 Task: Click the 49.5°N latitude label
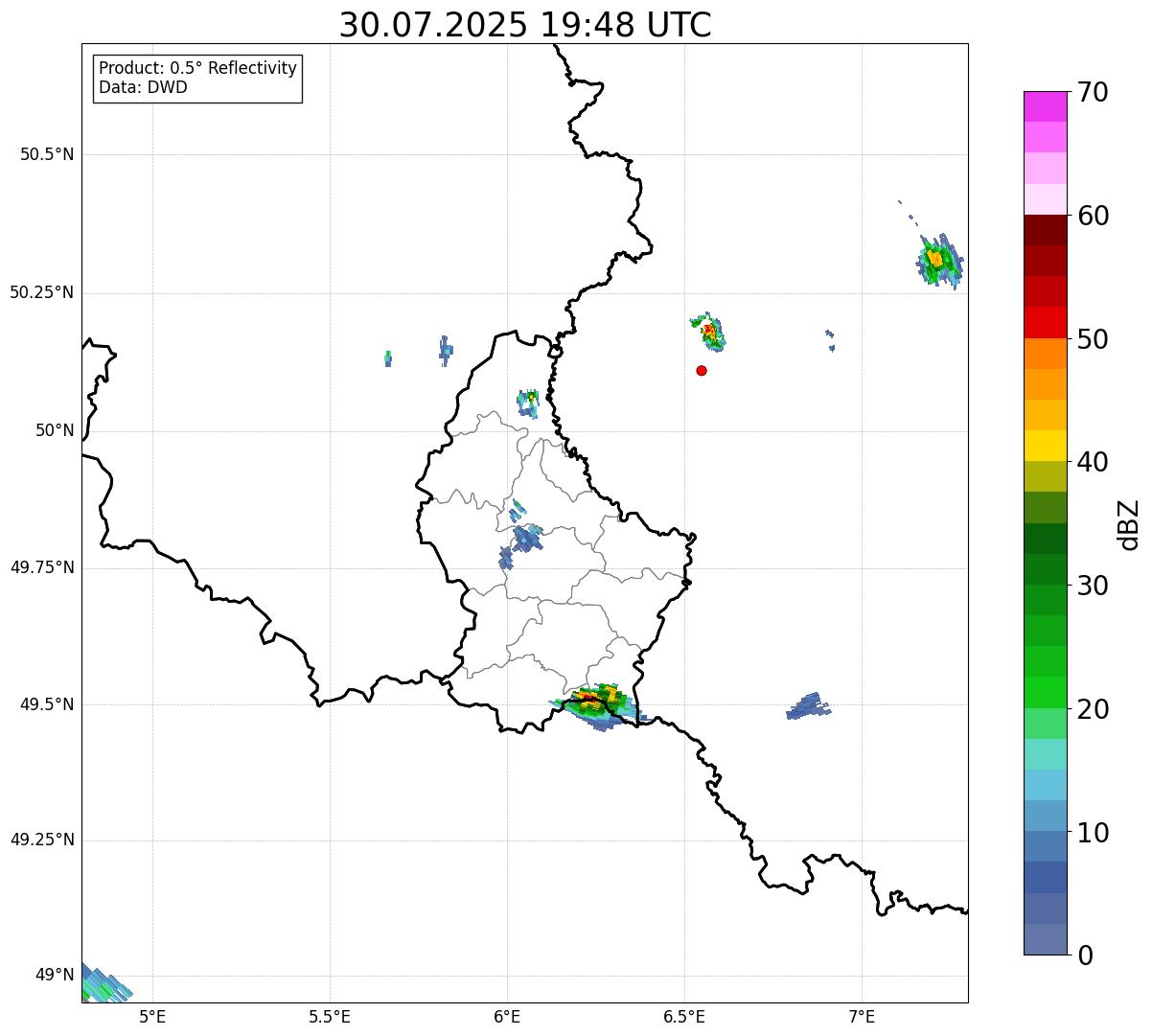[x=47, y=704]
